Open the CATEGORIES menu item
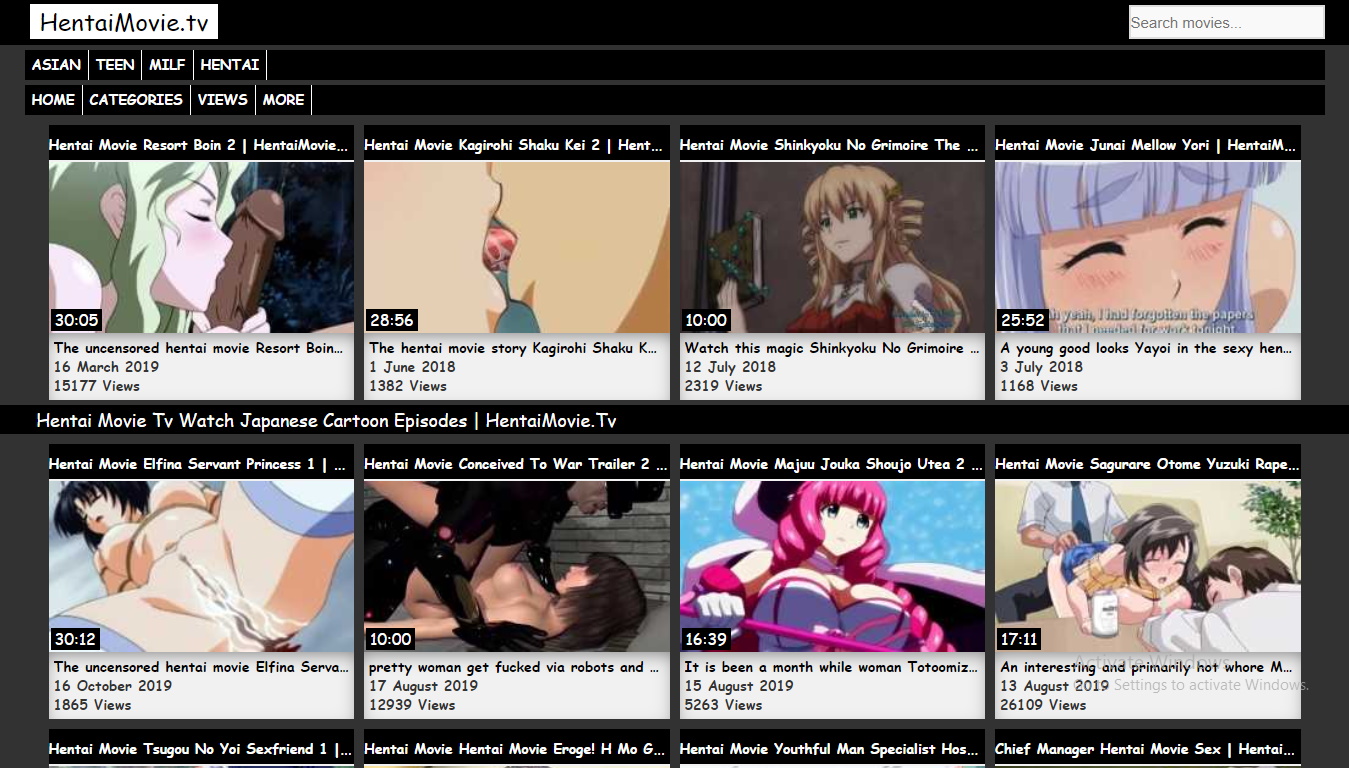 [136, 100]
